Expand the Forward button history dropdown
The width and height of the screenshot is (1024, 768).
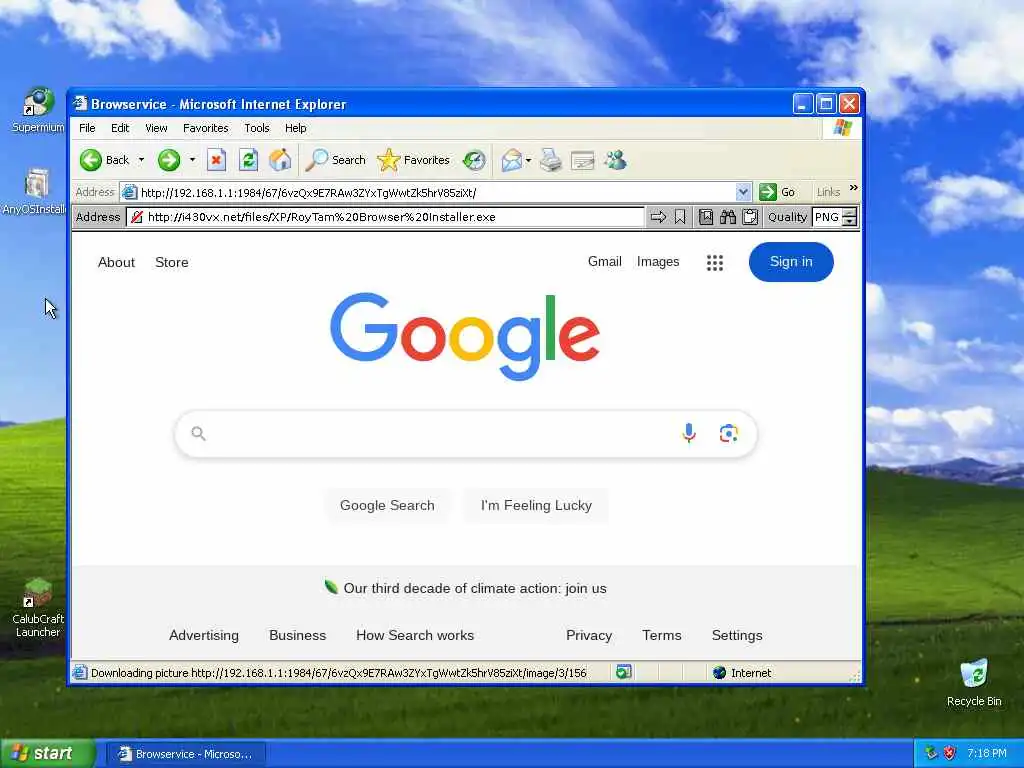point(192,160)
